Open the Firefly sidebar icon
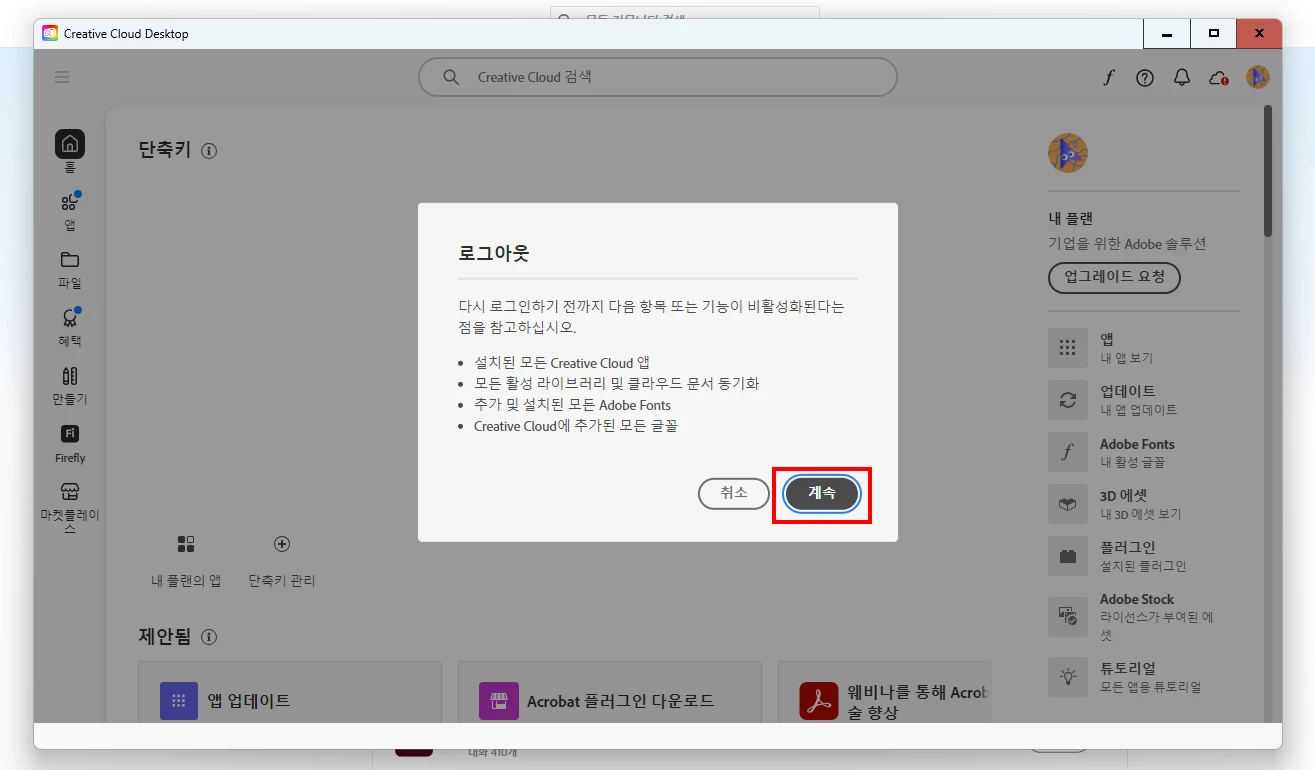 (x=70, y=434)
